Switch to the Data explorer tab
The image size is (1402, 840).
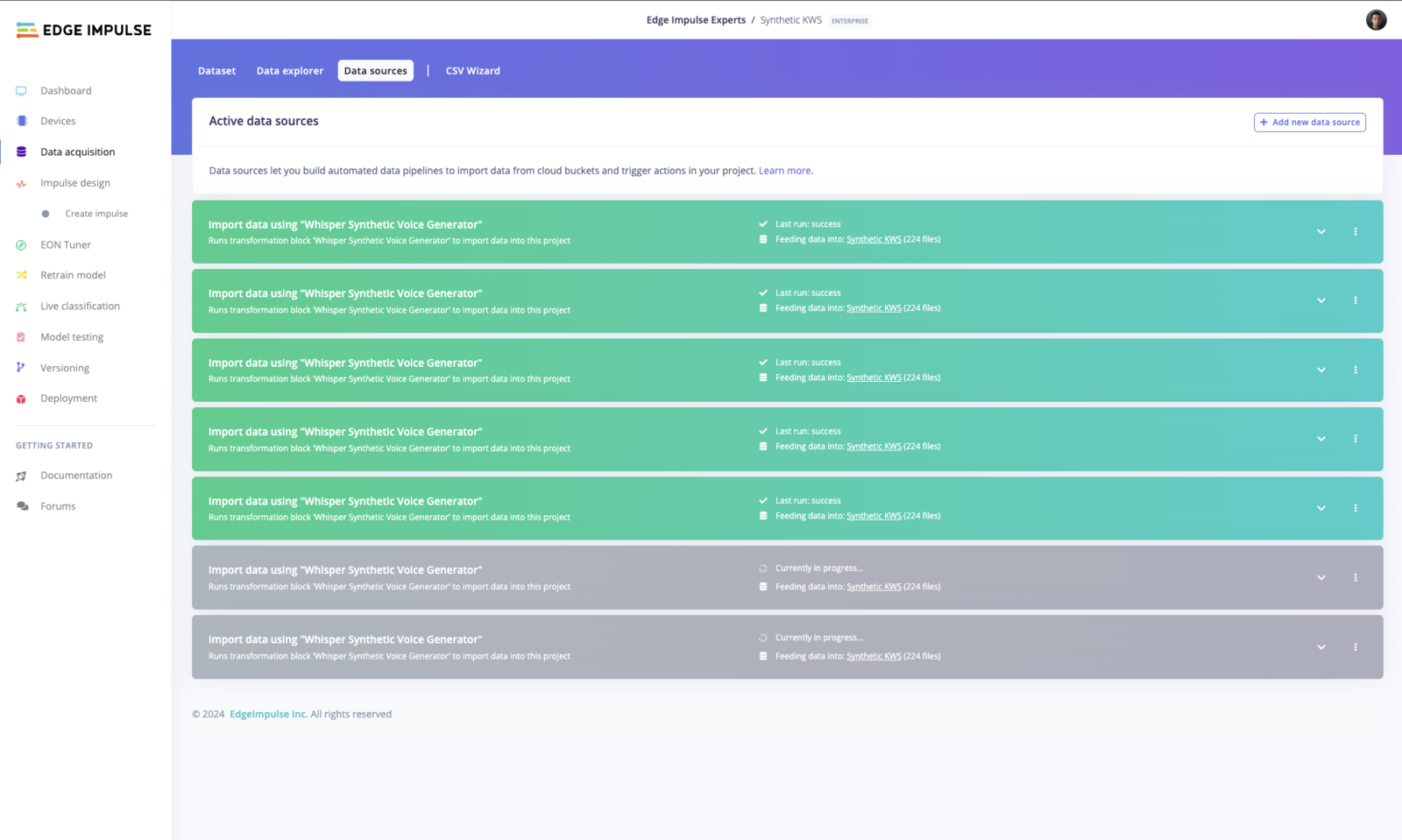coord(290,71)
